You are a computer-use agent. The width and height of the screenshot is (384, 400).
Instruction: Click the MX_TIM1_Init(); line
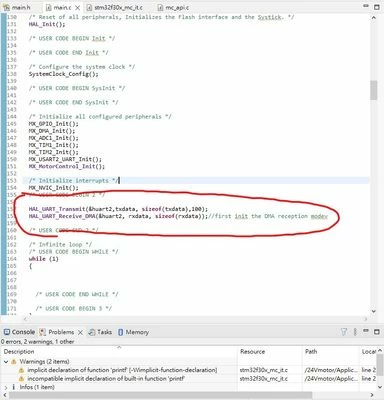click(x=54, y=145)
